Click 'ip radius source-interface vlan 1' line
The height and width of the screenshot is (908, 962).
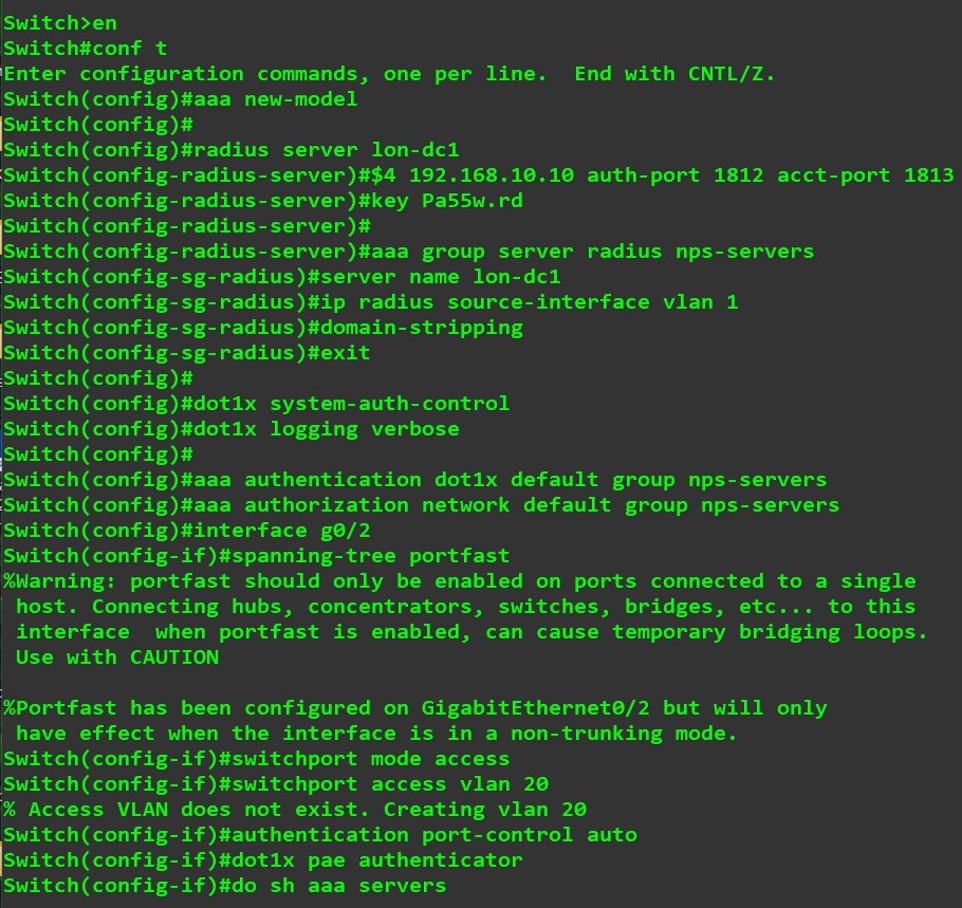tap(371, 302)
